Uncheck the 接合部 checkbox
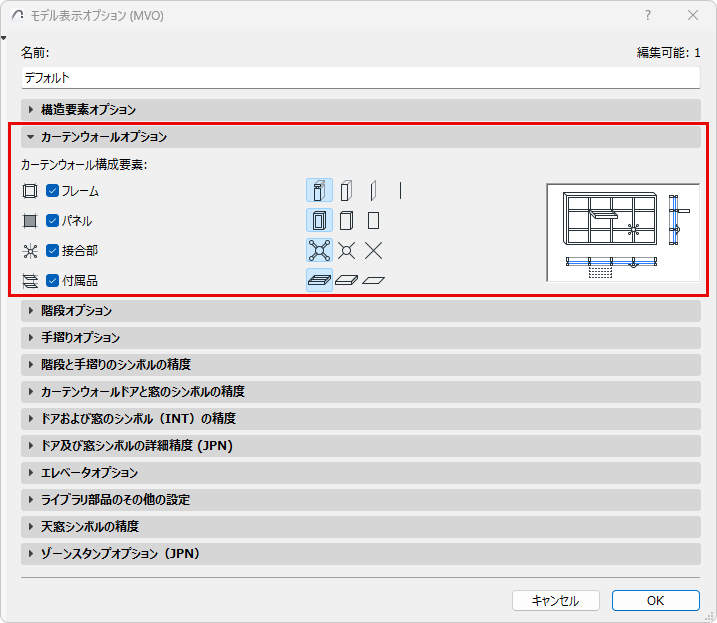The image size is (717, 623). pyautogui.click(x=53, y=251)
